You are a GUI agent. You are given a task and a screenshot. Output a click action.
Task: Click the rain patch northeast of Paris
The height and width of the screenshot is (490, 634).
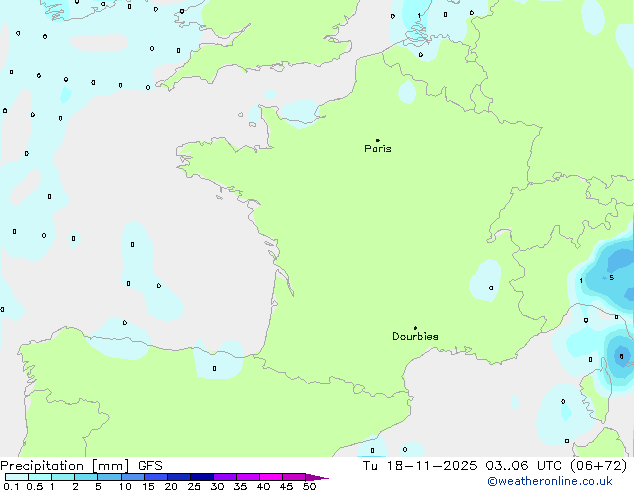point(407,91)
